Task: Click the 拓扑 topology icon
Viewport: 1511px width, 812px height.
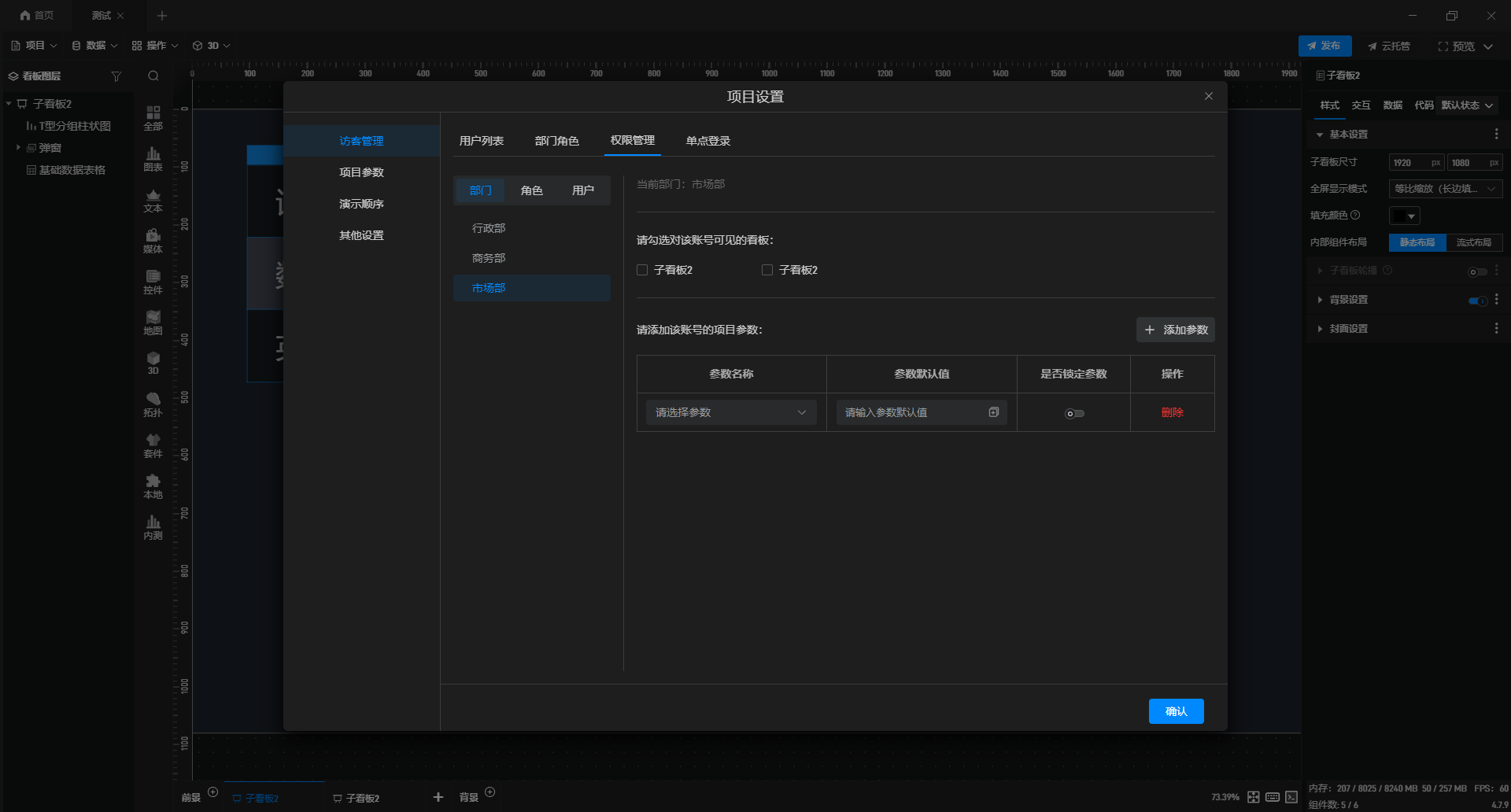Action: coord(153,404)
